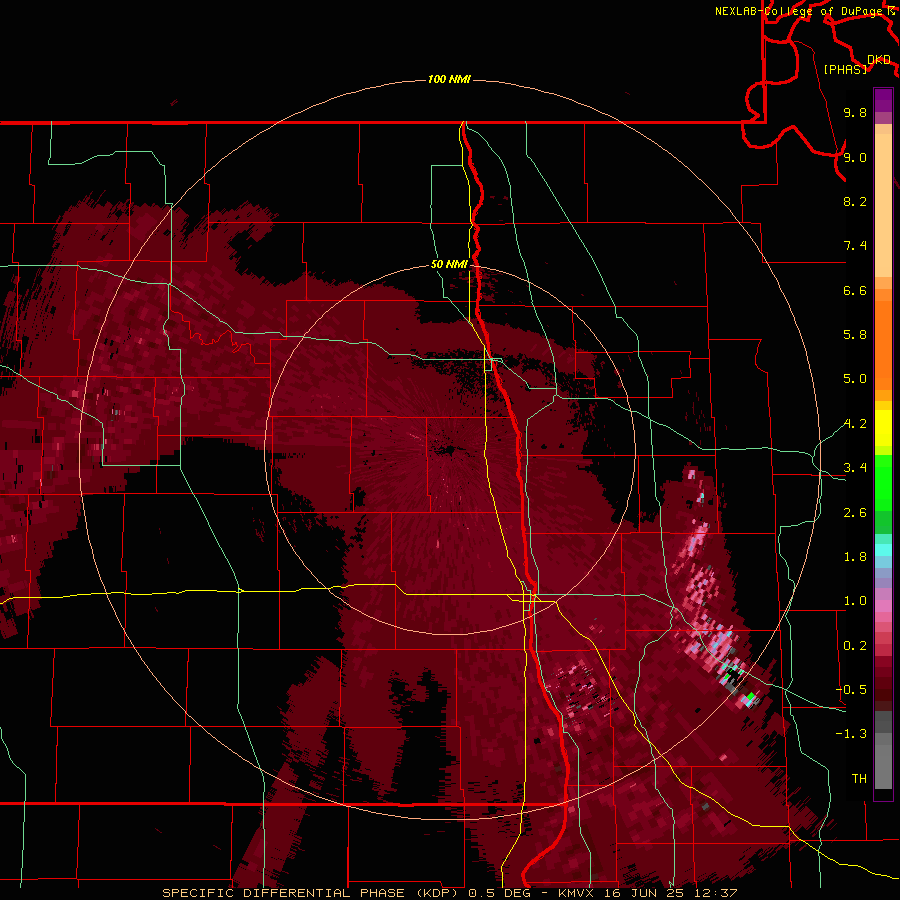This screenshot has width=900, height=900.
Task: Click the 50 NMI range ring label
Action: point(449,264)
